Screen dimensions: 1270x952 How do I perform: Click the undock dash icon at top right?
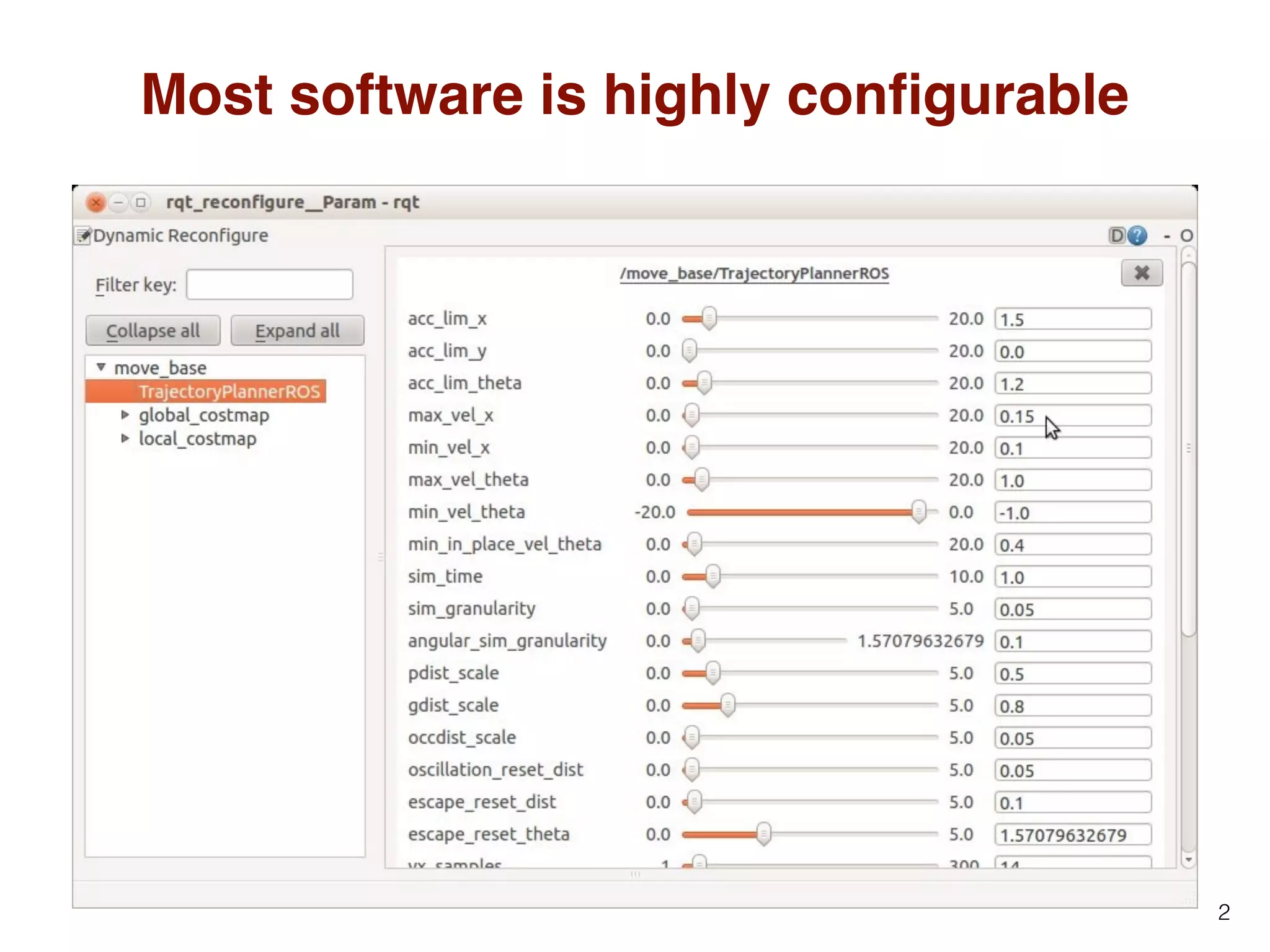coord(1166,236)
